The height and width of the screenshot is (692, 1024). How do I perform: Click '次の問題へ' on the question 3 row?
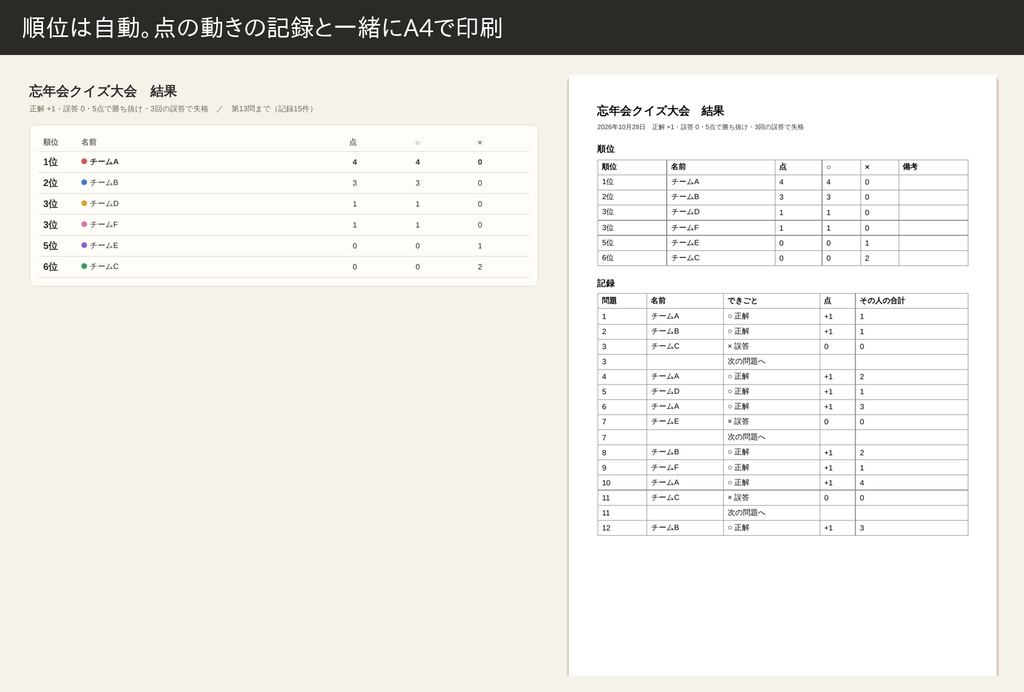pos(746,361)
